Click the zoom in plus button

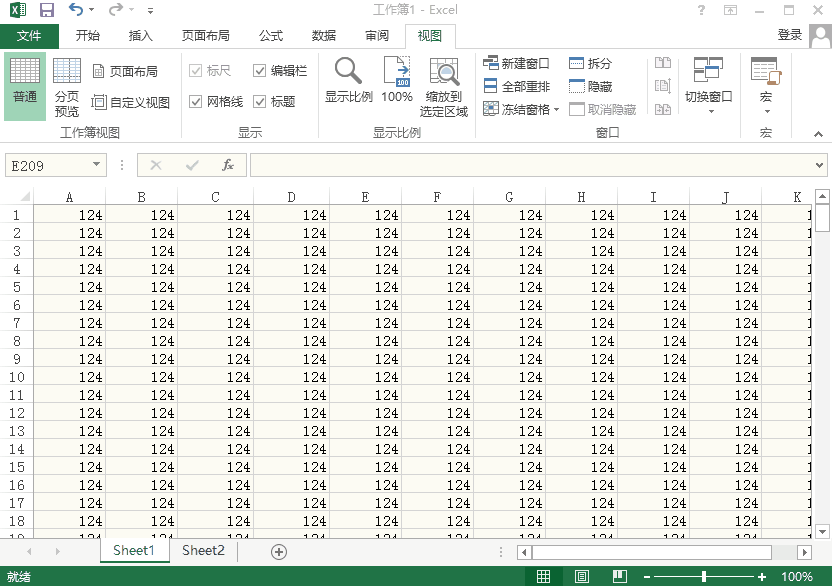(x=762, y=576)
